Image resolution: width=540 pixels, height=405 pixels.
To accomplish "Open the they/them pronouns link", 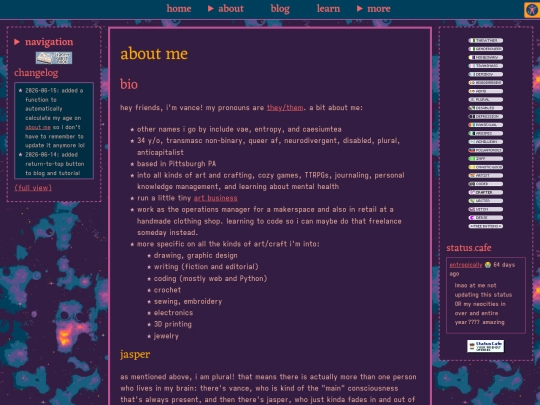I will 285,107.
